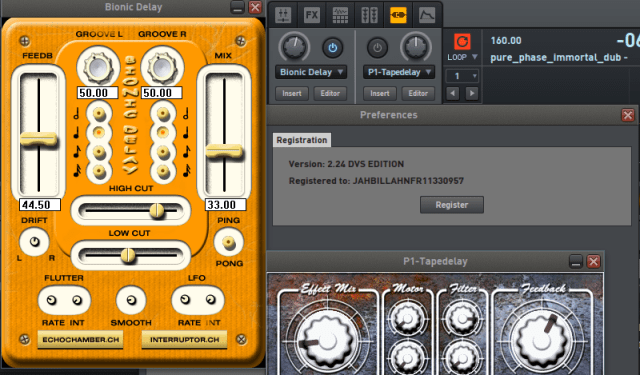Select eighth note on right delay channel
The image size is (640, 375).
tap(163, 152)
